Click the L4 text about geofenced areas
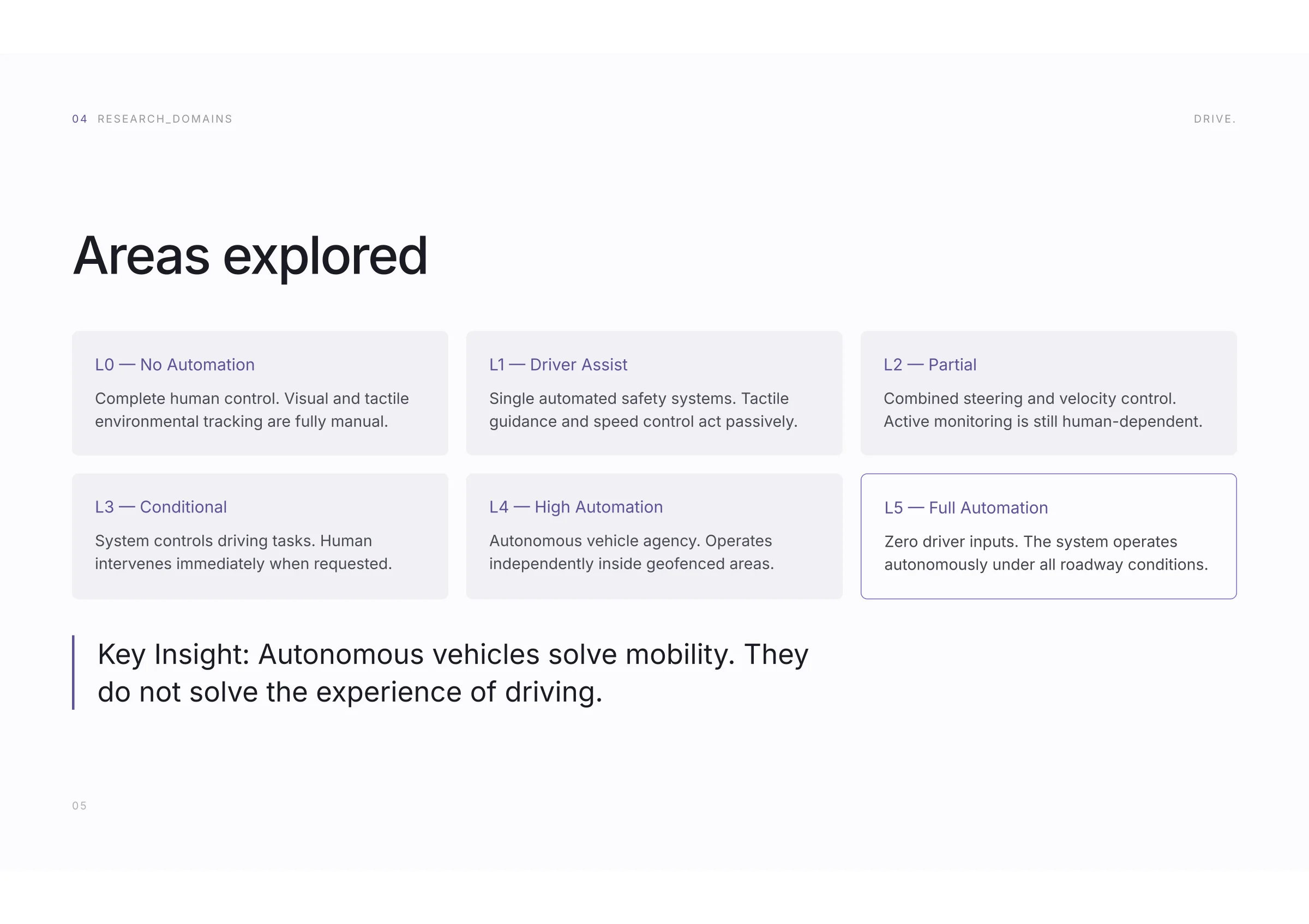 click(632, 552)
